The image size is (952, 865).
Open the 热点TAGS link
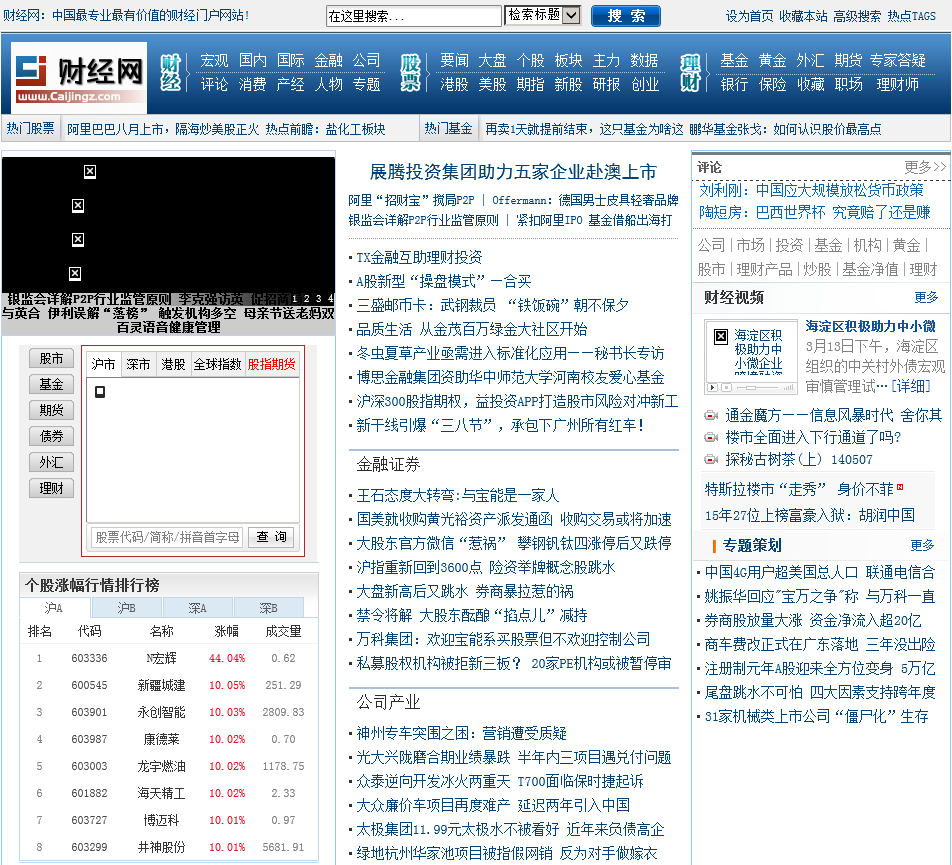[911, 16]
